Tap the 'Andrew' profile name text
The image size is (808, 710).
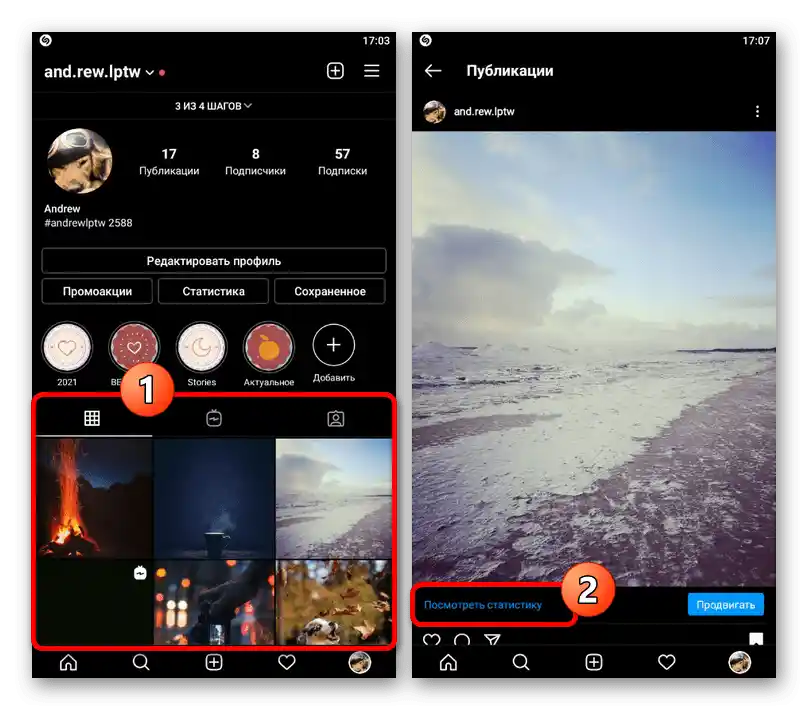pyautogui.click(x=62, y=209)
